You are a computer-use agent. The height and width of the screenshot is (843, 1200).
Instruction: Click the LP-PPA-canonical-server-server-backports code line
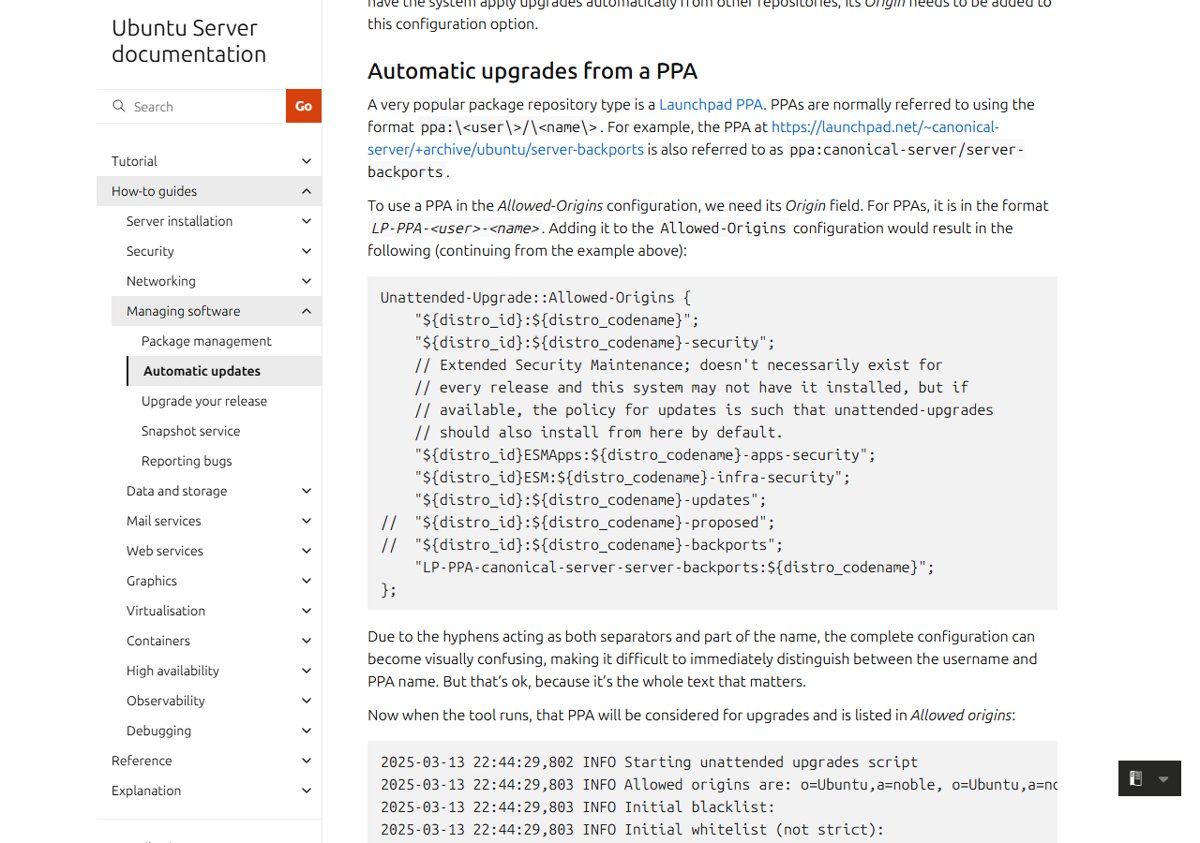click(x=674, y=567)
